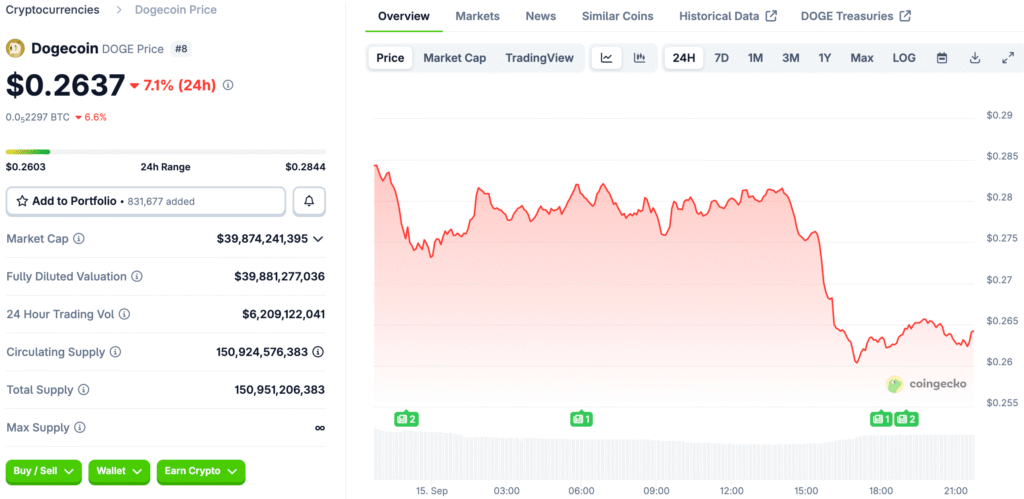The height and width of the screenshot is (499, 1024).
Task: Select the 3M time range
Action: [x=790, y=58]
